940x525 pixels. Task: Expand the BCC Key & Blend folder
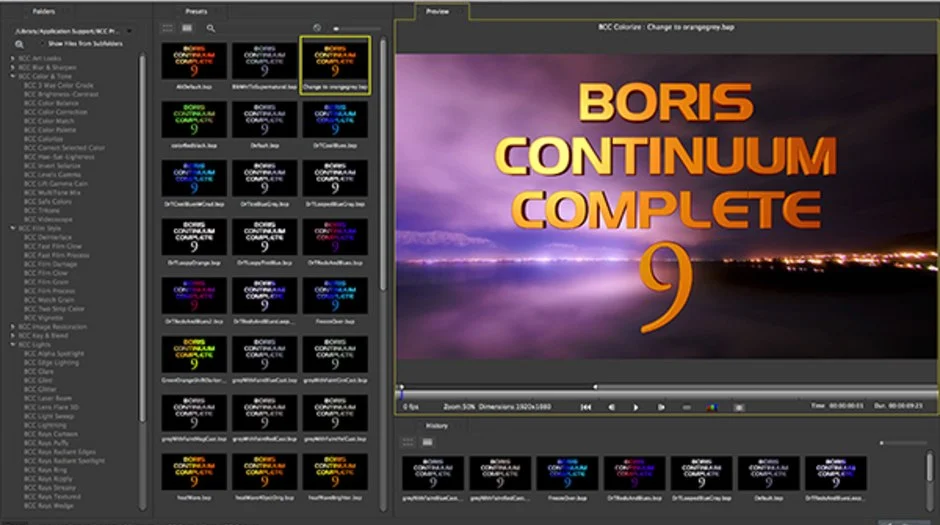pos(15,336)
